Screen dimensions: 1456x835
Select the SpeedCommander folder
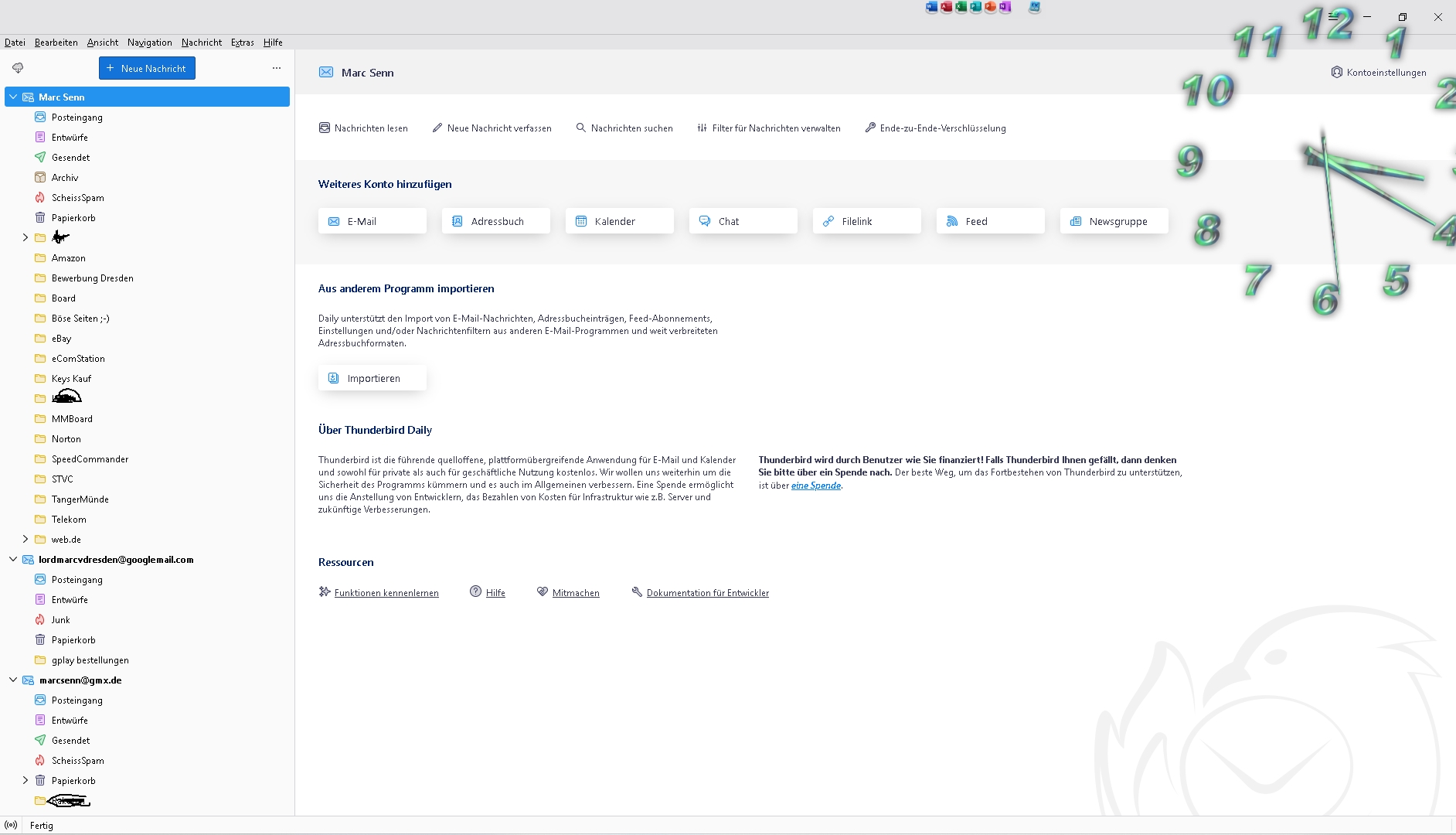(x=147, y=458)
